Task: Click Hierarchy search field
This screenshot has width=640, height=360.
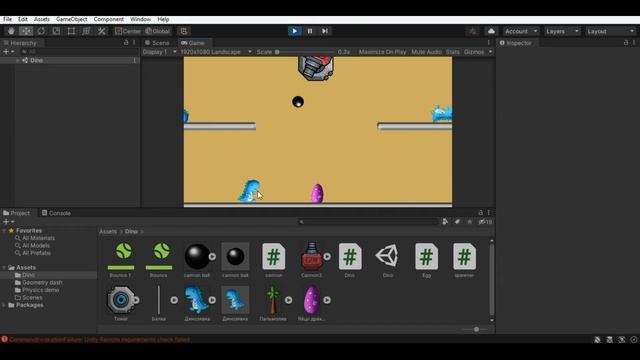Action: click(80, 52)
